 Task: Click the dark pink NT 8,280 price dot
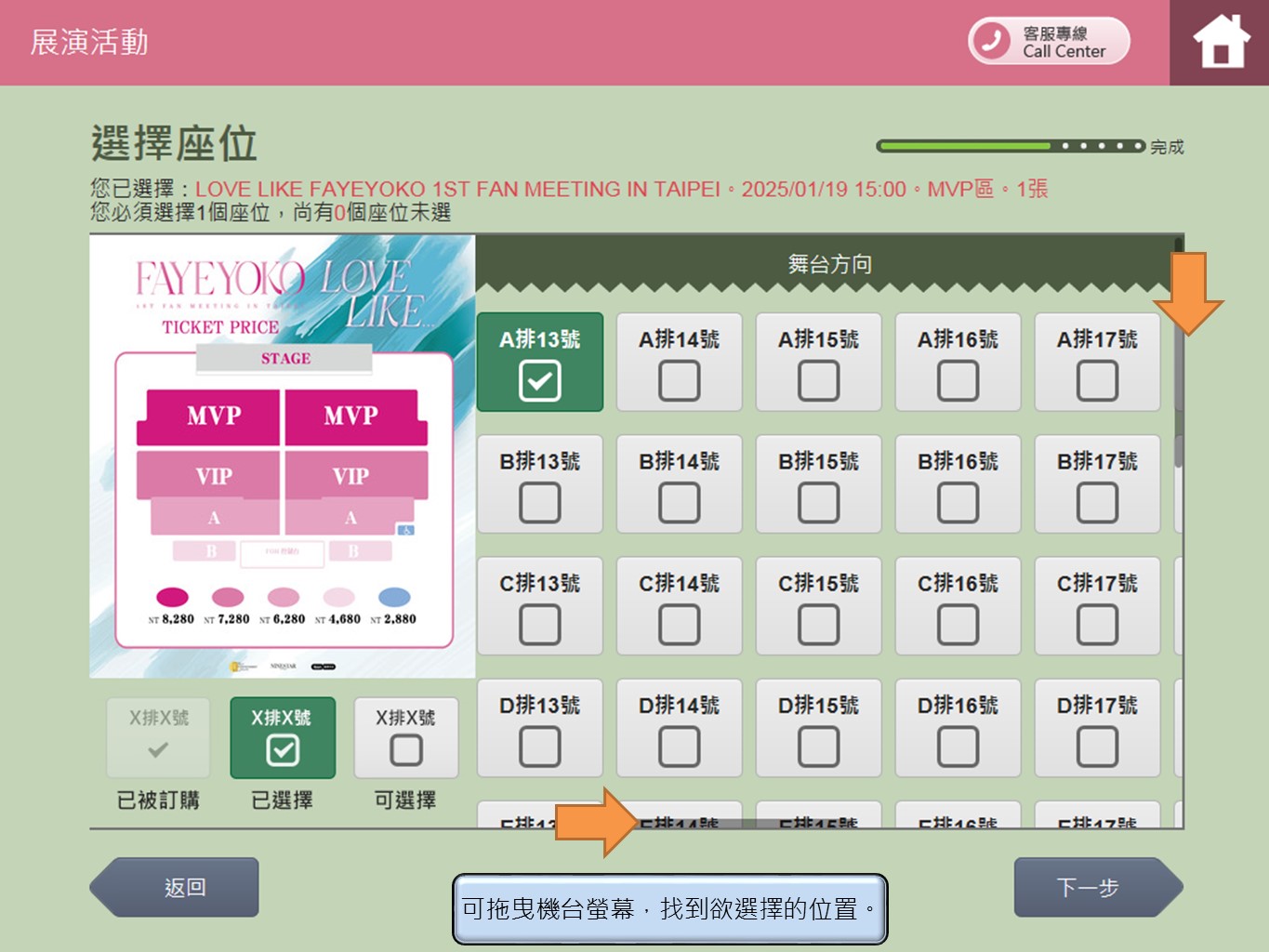point(172,597)
